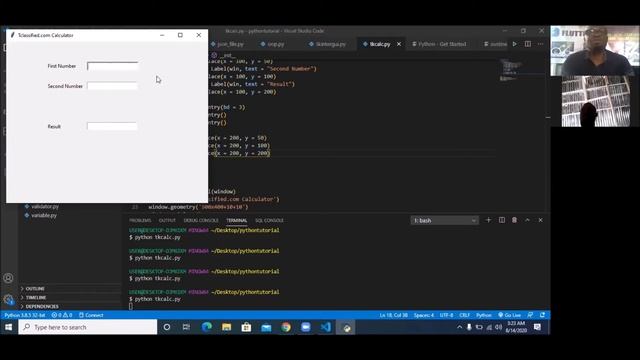Open the DEBUG CONSOLE panel tab
Image resolution: width=640 pixels, height=360 pixels.
[x=201, y=220]
